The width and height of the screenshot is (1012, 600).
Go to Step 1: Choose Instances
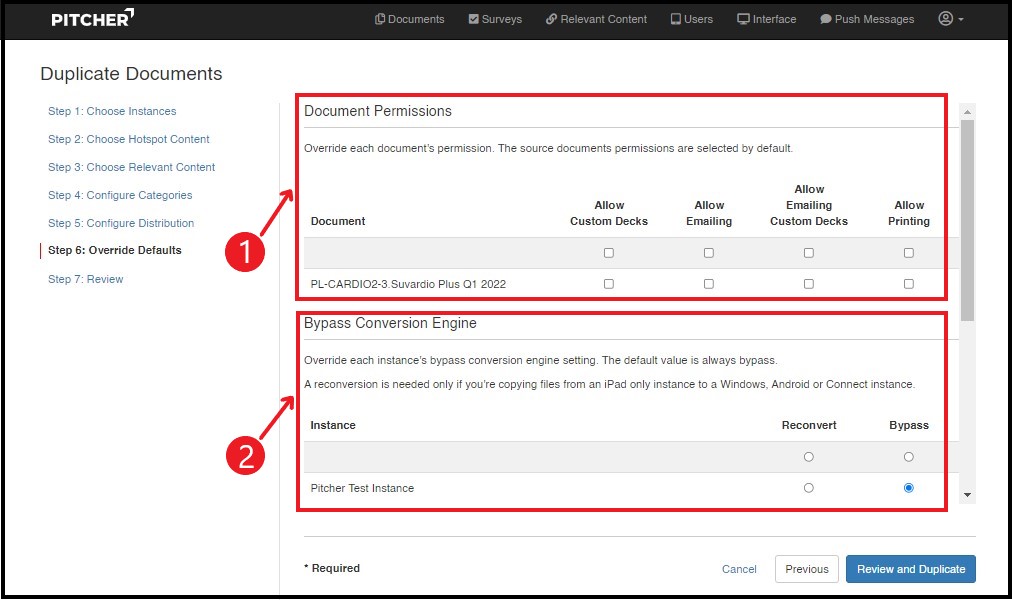pos(112,111)
